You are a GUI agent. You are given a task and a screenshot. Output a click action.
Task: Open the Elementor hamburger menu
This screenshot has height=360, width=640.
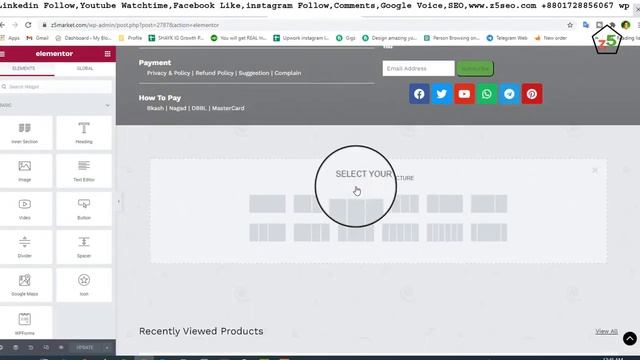point(2,53)
